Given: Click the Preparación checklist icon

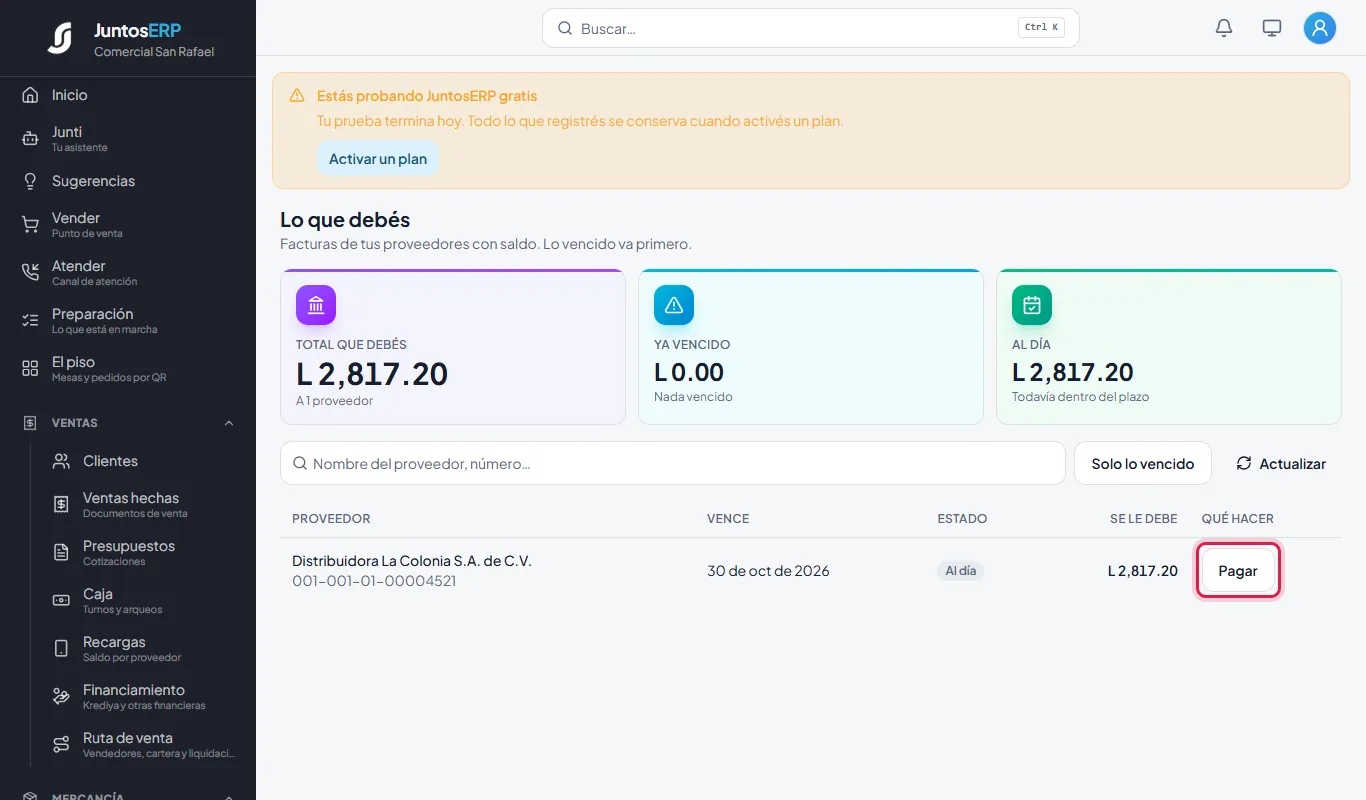Looking at the screenshot, I should [30, 321].
